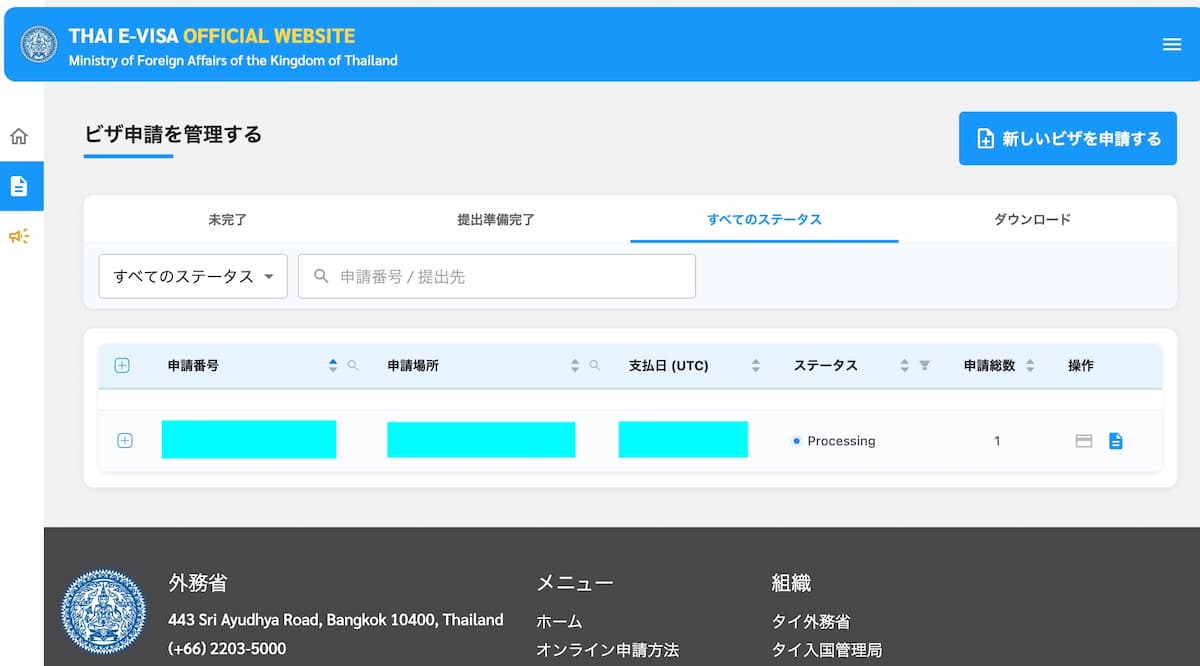Viewport: 1200px width, 666px height.
Task: Switch to the 未完了 tab
Action: (227, 219)
